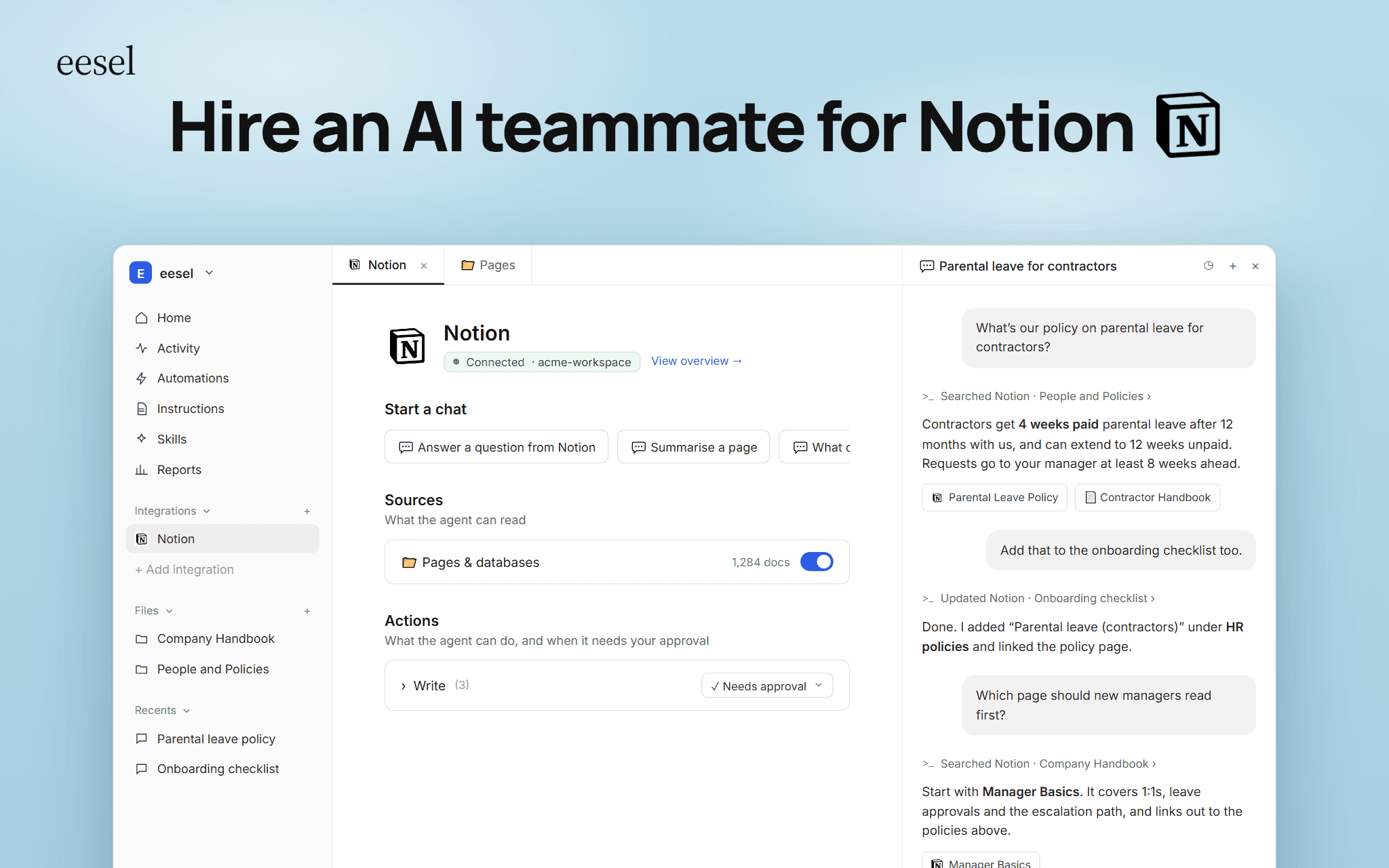This screenshot has width=1389, height=868.
Task: Expand Searched Notion Company Handbook step
Action: pos(1039,764)
